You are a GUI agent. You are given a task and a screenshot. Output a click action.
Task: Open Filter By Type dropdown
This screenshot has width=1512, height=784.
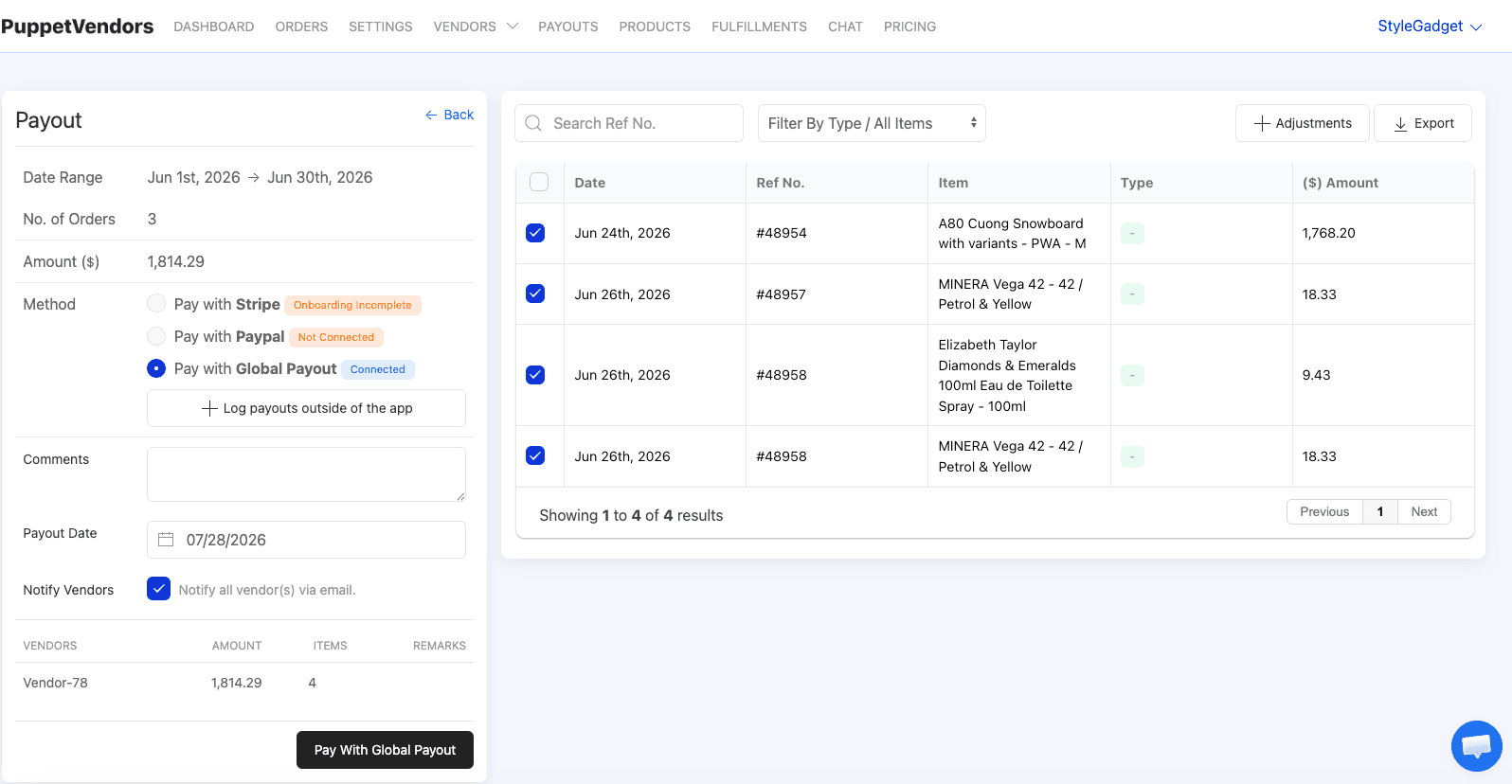coord(872,123)
